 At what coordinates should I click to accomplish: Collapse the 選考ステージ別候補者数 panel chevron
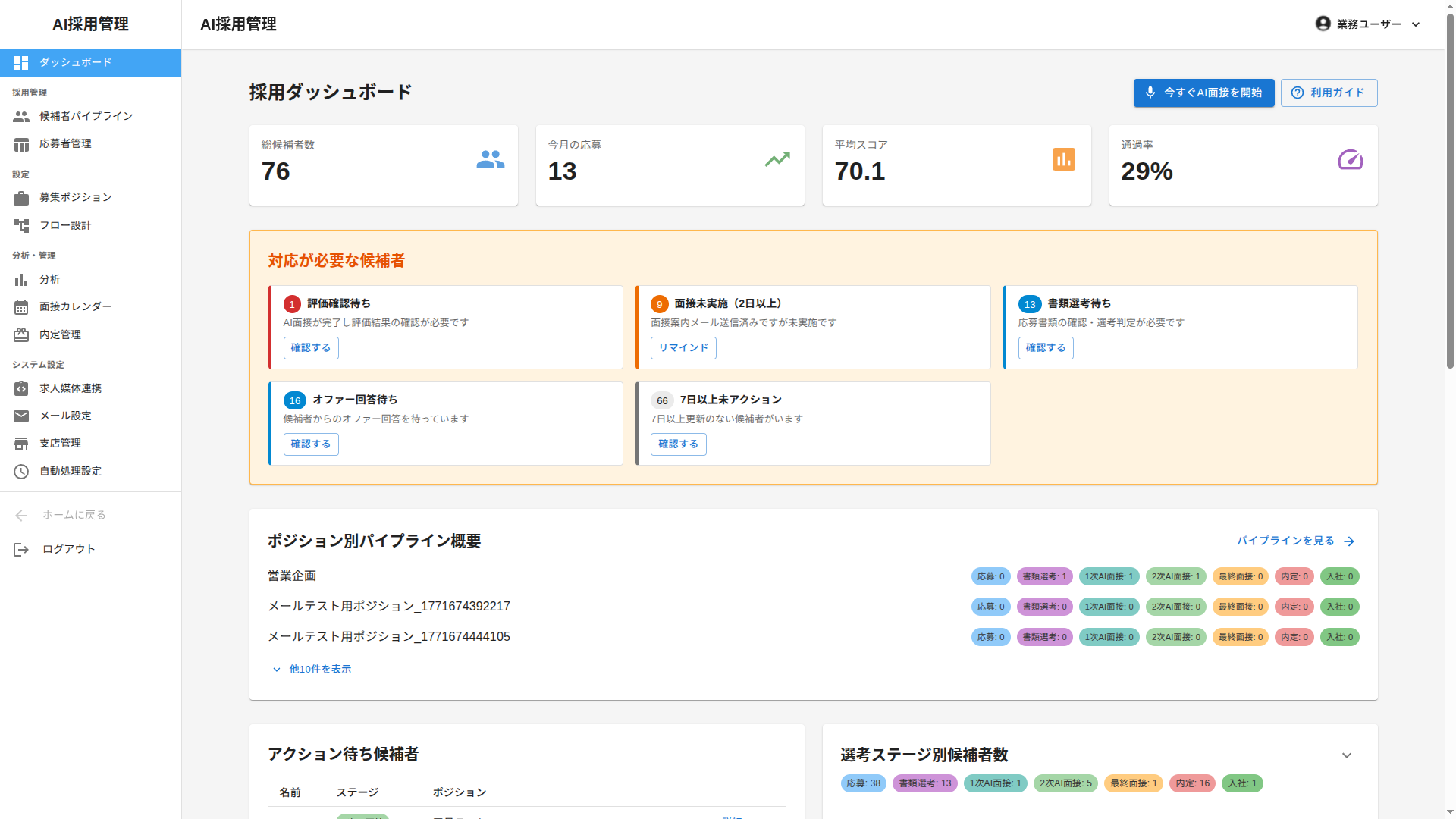[x=1346, y=755]
